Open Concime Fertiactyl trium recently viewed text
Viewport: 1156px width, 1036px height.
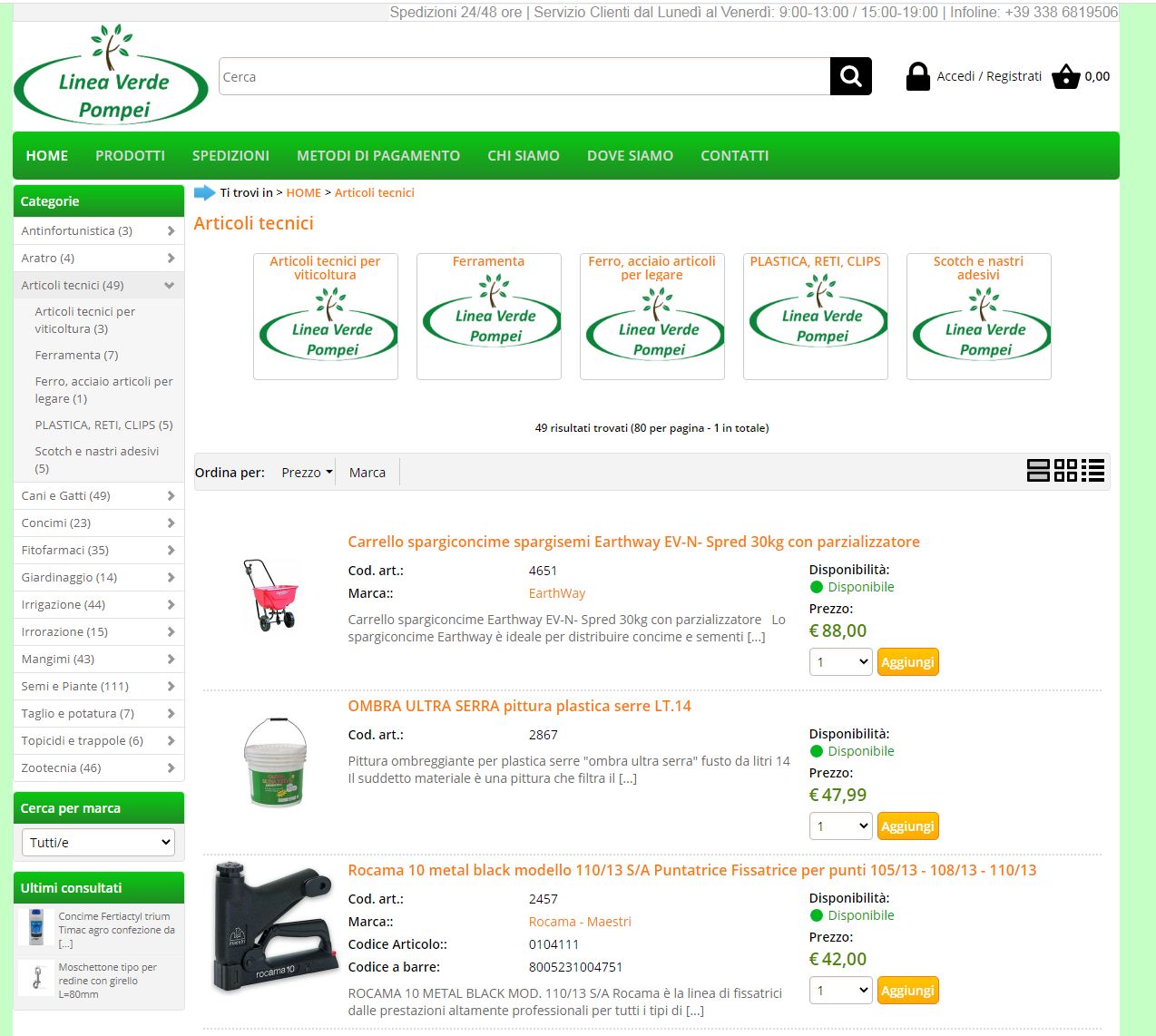[117, 930]
